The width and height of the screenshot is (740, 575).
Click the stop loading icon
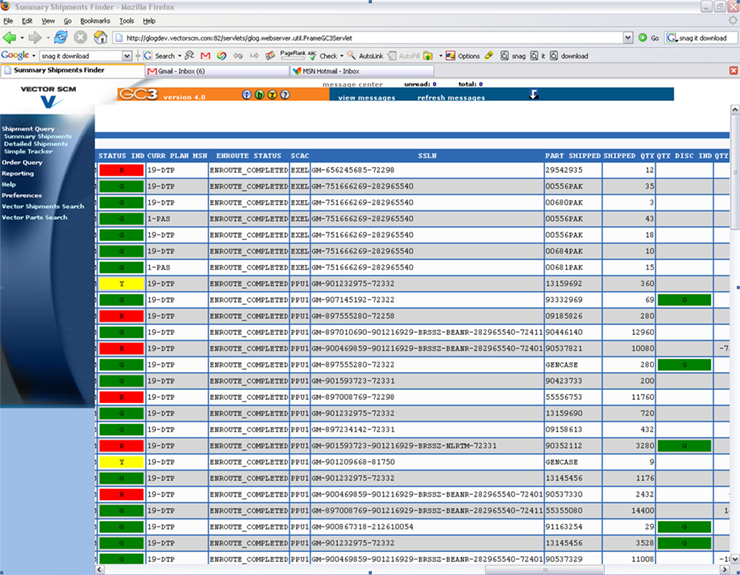(x=81, y=37)
